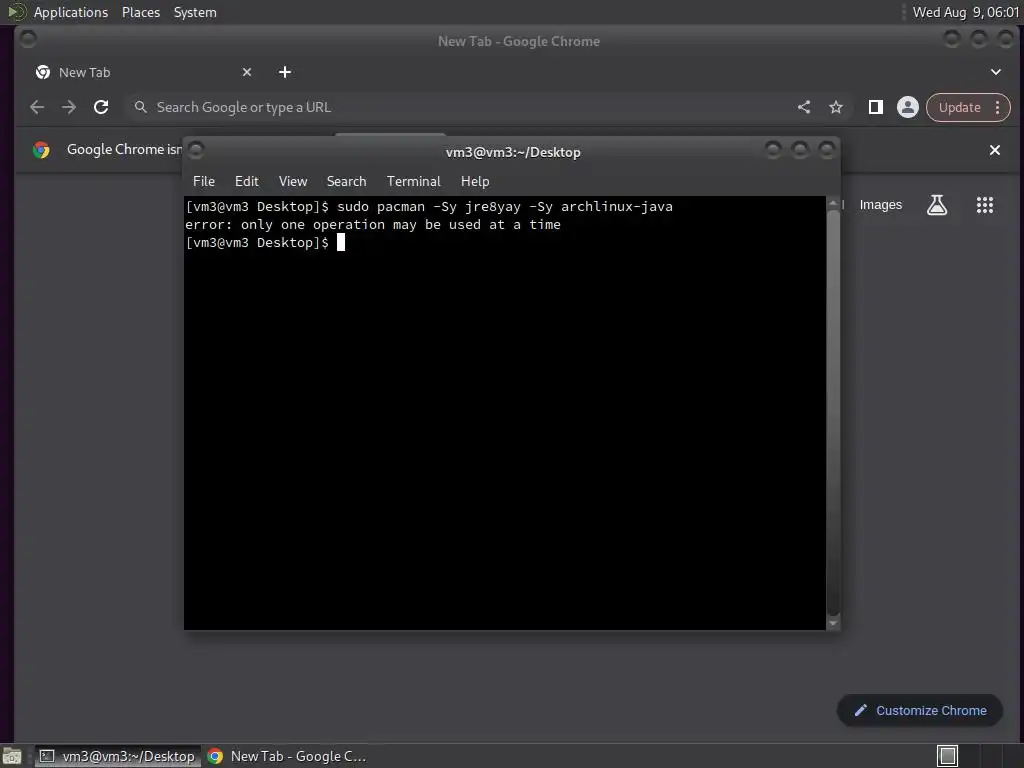This screenshot has height=768, width=1024.
Task: Open a new Chrome tab with plus
Action: (x=285, y=72)
